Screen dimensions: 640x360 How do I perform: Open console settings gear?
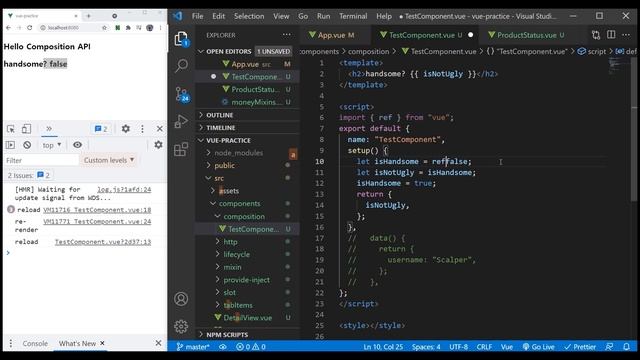tap(158, 144)
